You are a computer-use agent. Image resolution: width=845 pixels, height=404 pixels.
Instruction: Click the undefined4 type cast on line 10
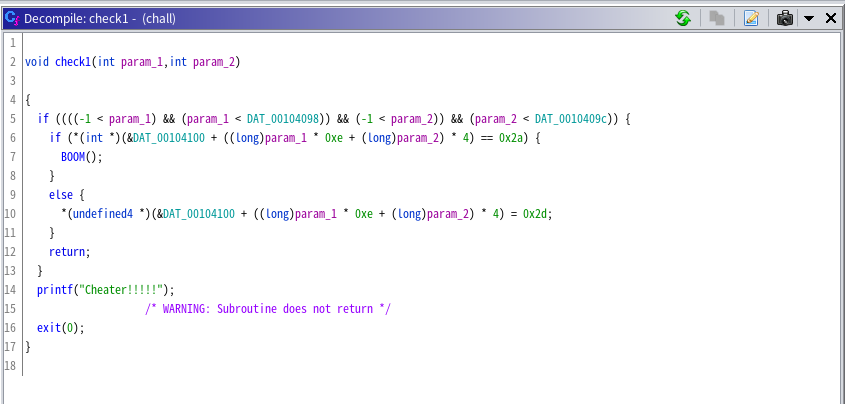[x=102, y=214]
